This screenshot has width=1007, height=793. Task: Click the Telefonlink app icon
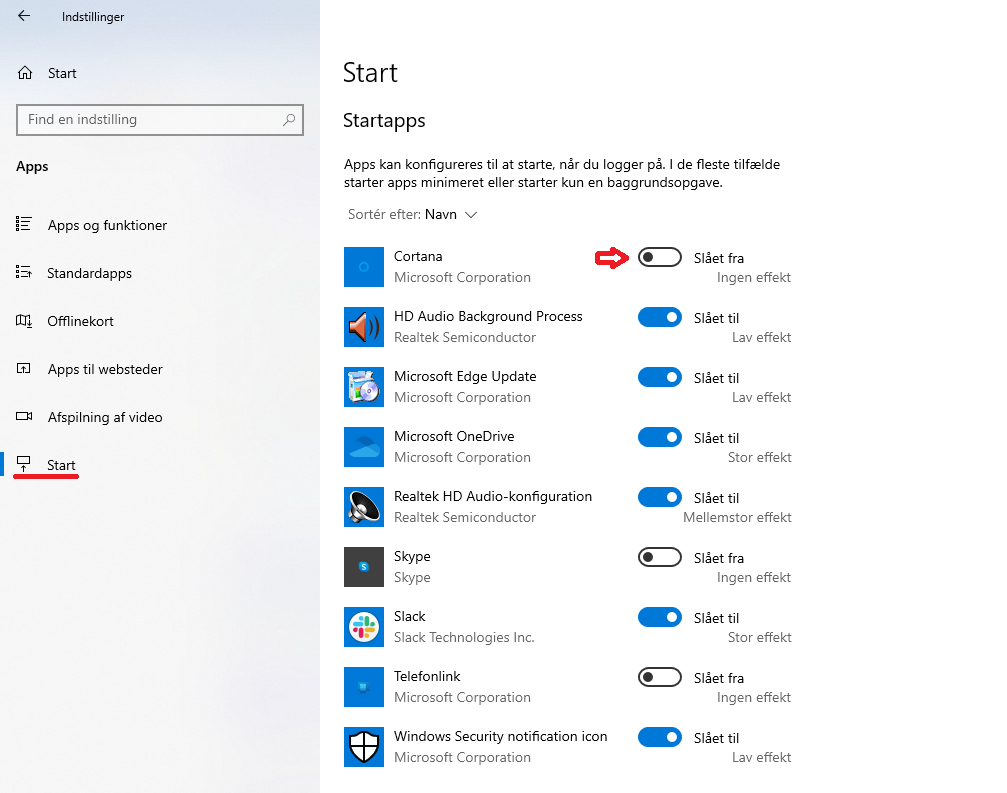[x=363, y=686]
